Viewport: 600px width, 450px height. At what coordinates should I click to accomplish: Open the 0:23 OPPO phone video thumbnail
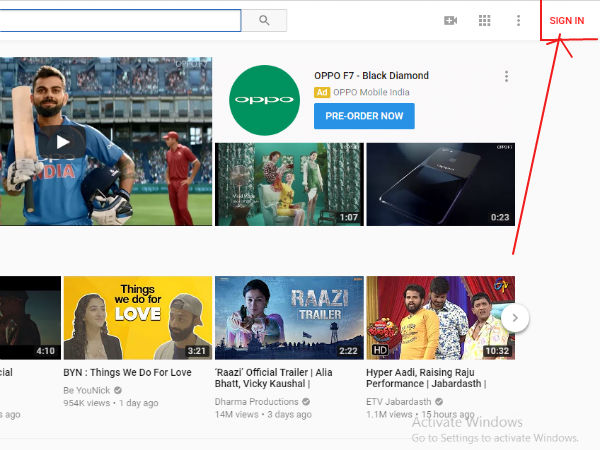tap(440, 184)
